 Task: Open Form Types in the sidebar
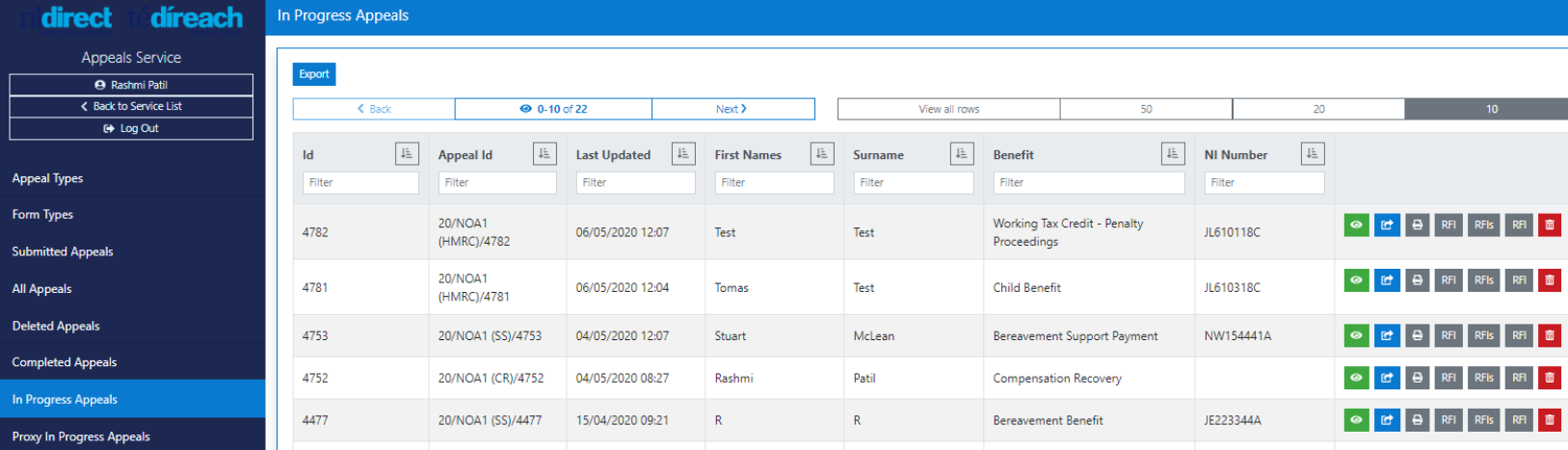coord(132,215)
